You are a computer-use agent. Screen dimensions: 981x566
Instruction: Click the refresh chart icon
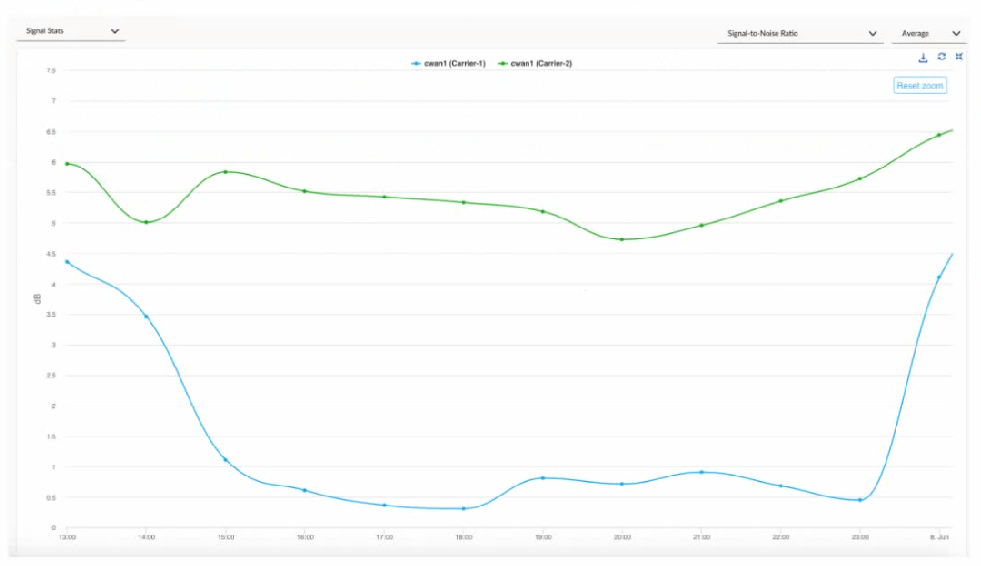(x=941, y=57)
